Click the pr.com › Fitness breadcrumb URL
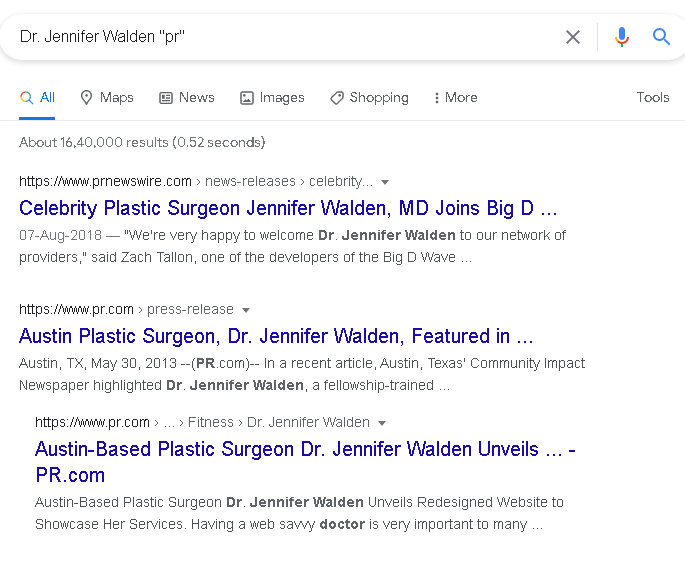 [202, 422]
